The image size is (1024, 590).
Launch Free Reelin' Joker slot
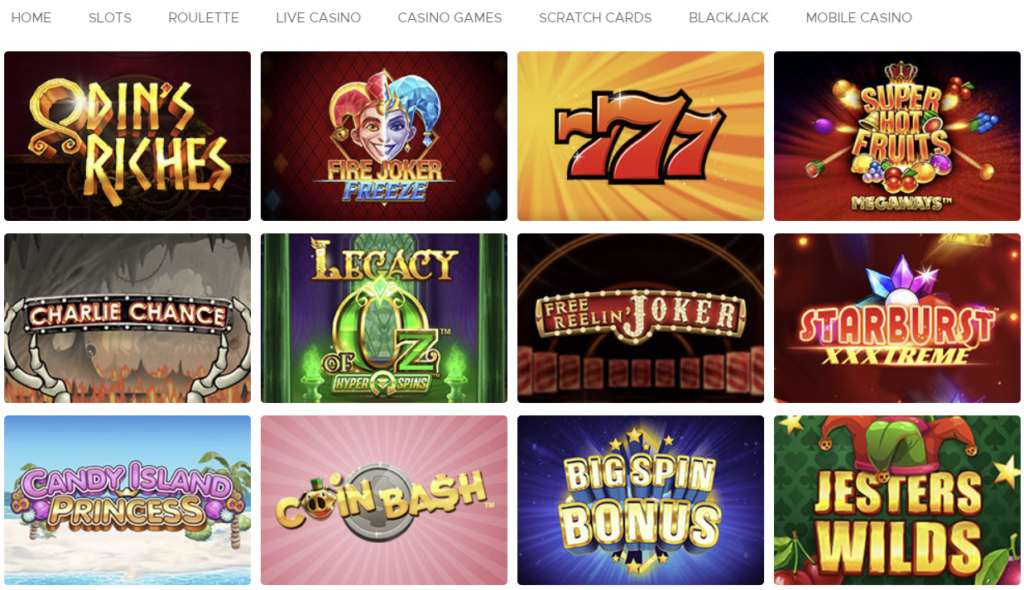pyautogui.click(x=641, y=318)
